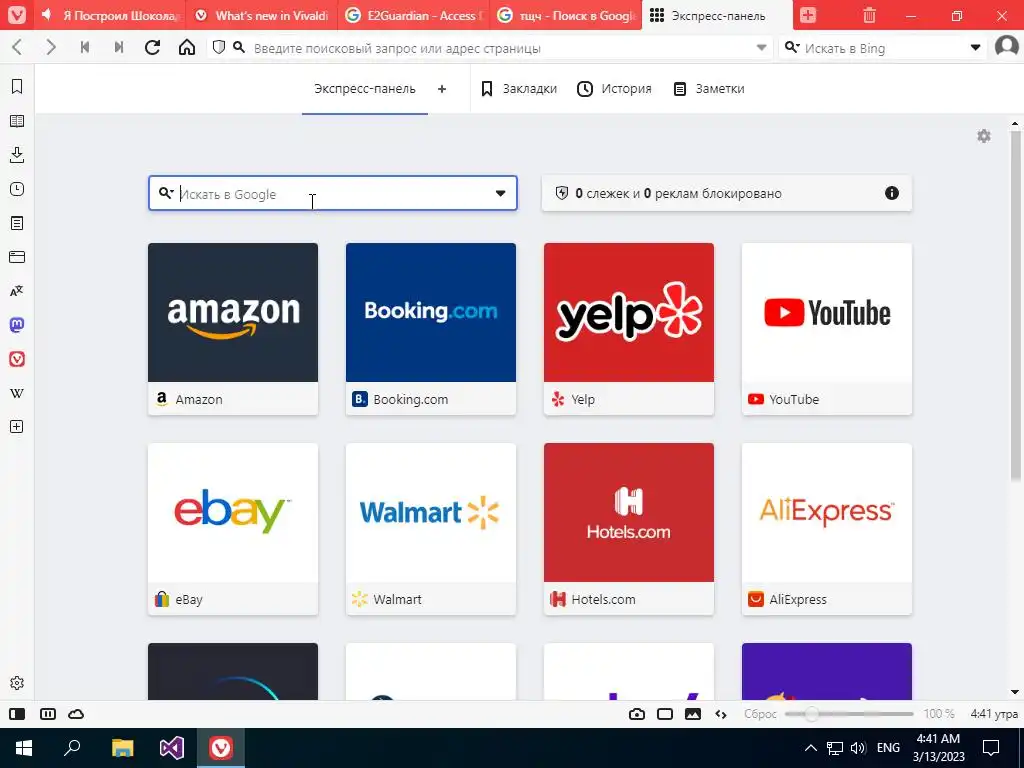Change the Speed Dial search engine

point(166,193)
